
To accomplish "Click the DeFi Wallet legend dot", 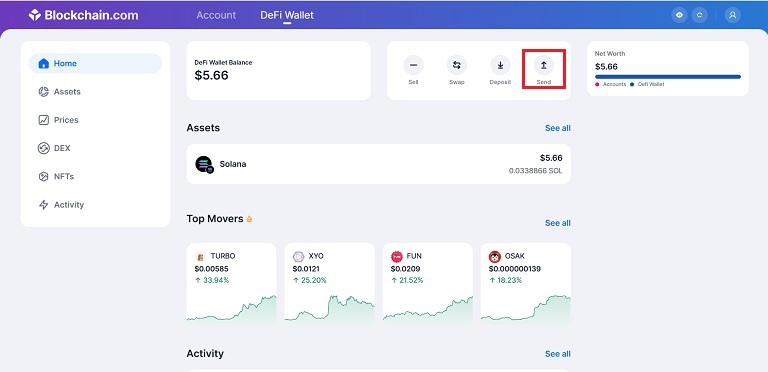I will [x=632, y=85].
